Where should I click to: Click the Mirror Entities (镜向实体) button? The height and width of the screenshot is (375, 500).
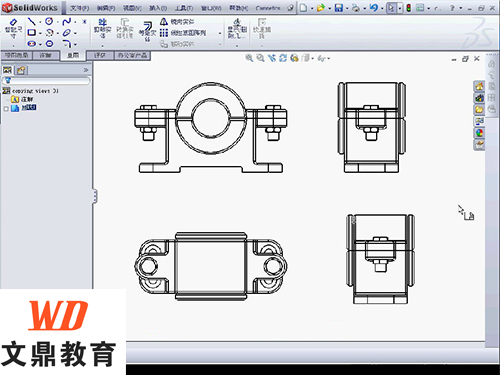point(177,22)
